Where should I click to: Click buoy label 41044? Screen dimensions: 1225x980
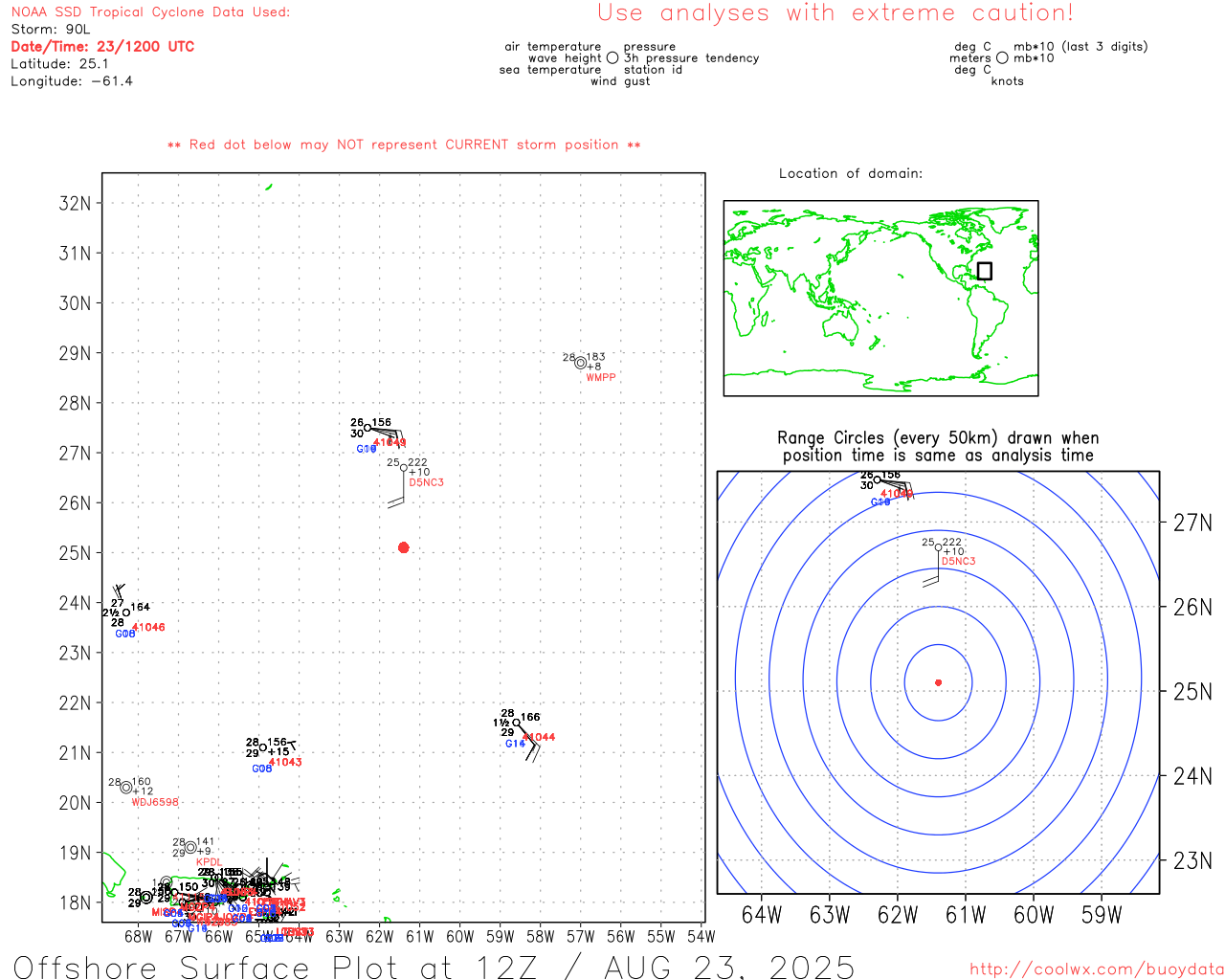coord(539,737)
